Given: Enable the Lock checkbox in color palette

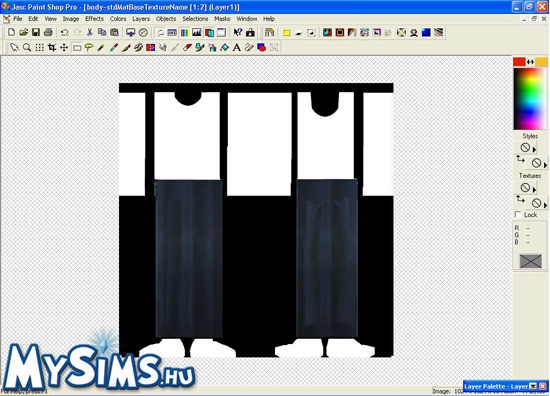Looking at the screenshot, I should [x=518, y=214].
